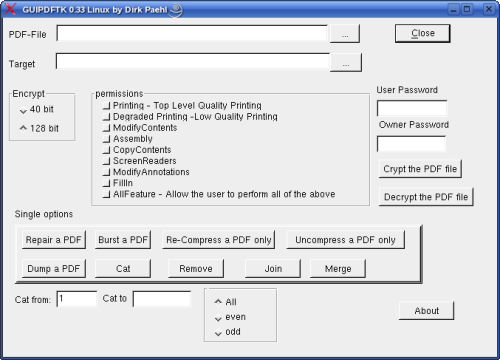Viewport: 500px width, 360px height.
Task: Click the Merge button
Action: tap(338, 269)
